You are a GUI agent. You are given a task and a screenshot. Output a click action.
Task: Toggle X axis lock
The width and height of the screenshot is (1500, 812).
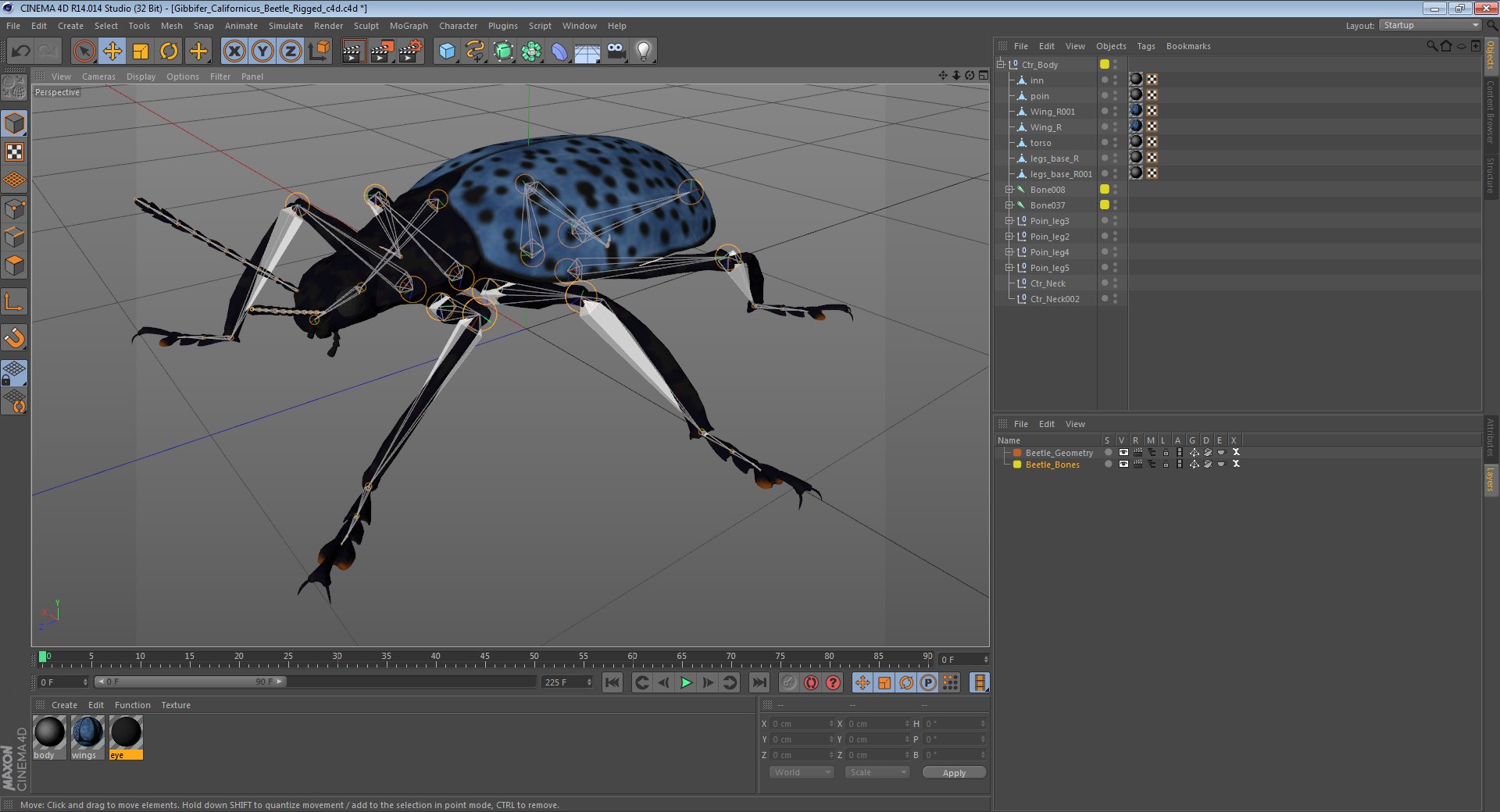(x=234, y=52)
